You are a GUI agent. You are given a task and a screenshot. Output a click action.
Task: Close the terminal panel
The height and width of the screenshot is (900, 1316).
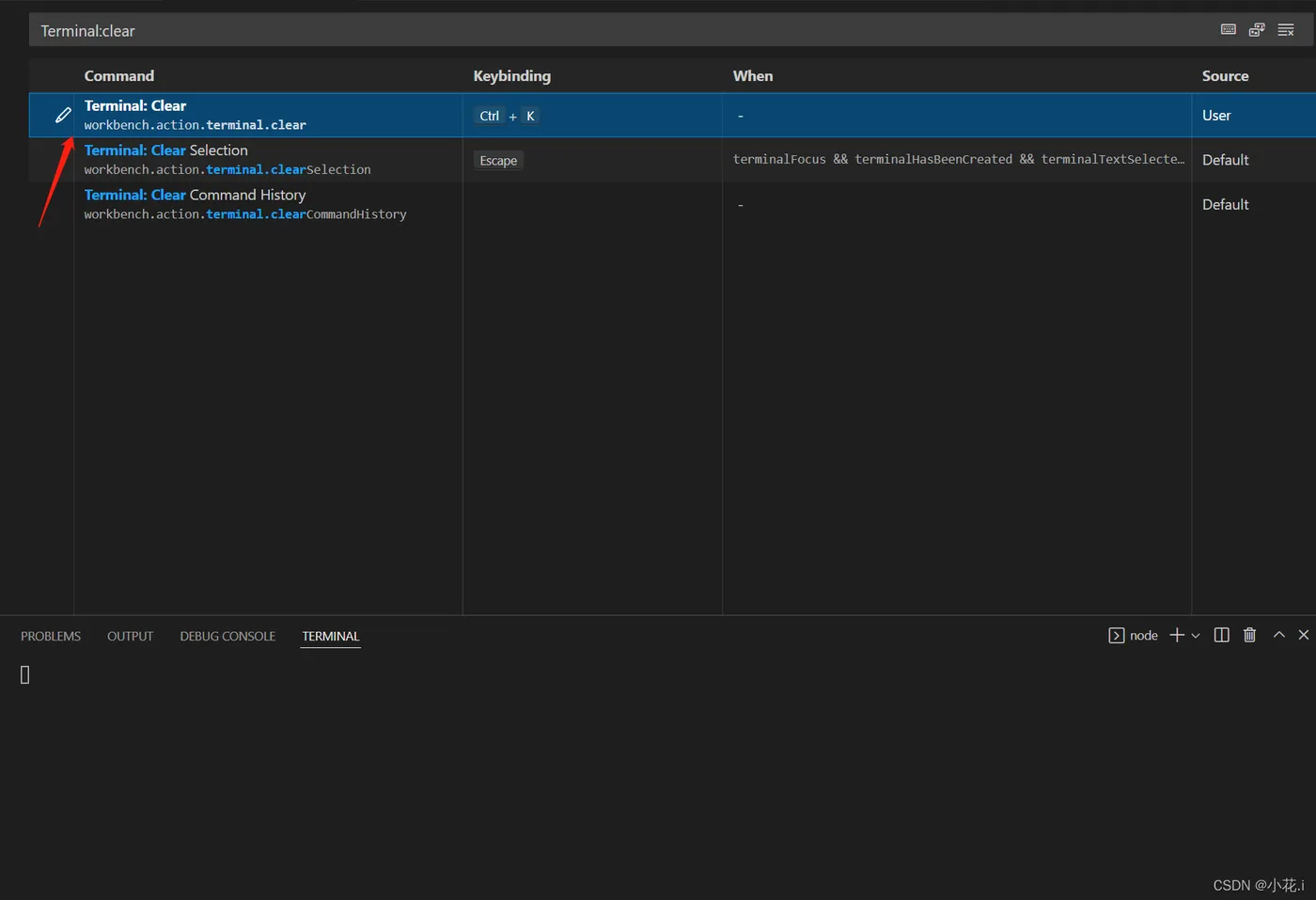point(1304,635)
